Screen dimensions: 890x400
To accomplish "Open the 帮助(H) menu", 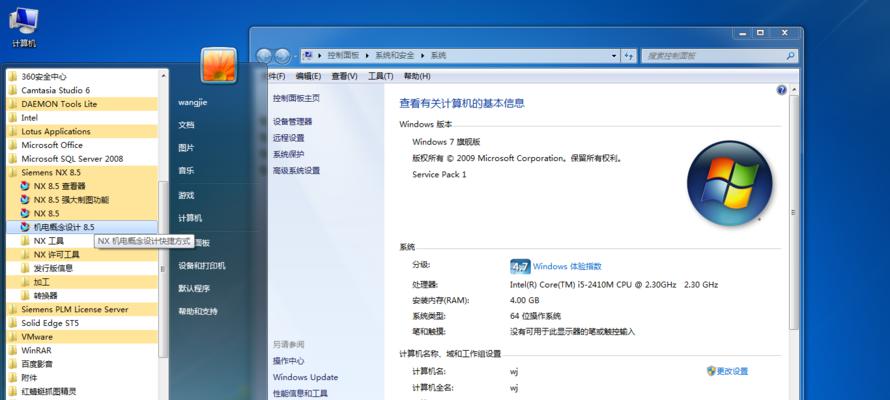I will [417, 76].
